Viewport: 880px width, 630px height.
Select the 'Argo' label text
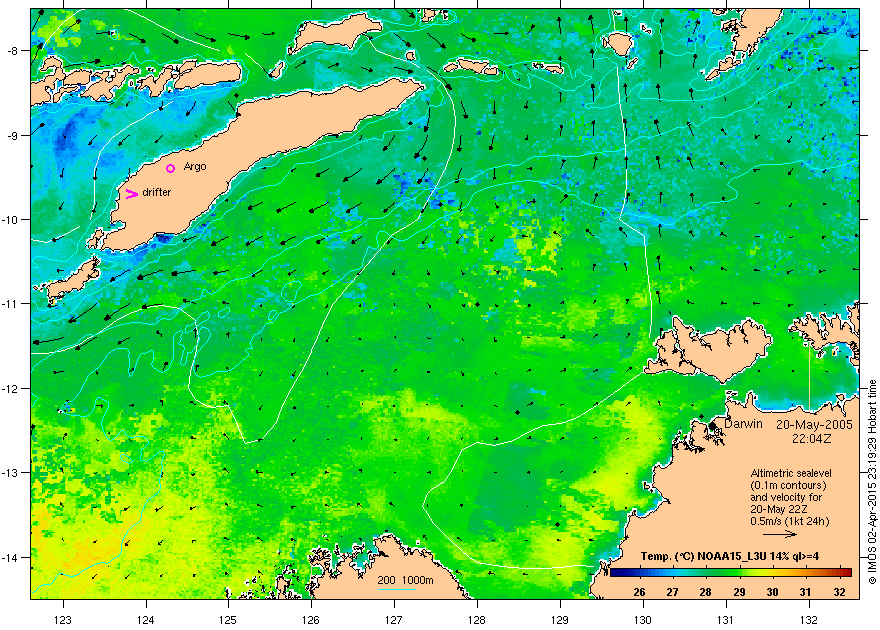pyautogui.click(x=195, y=167)
